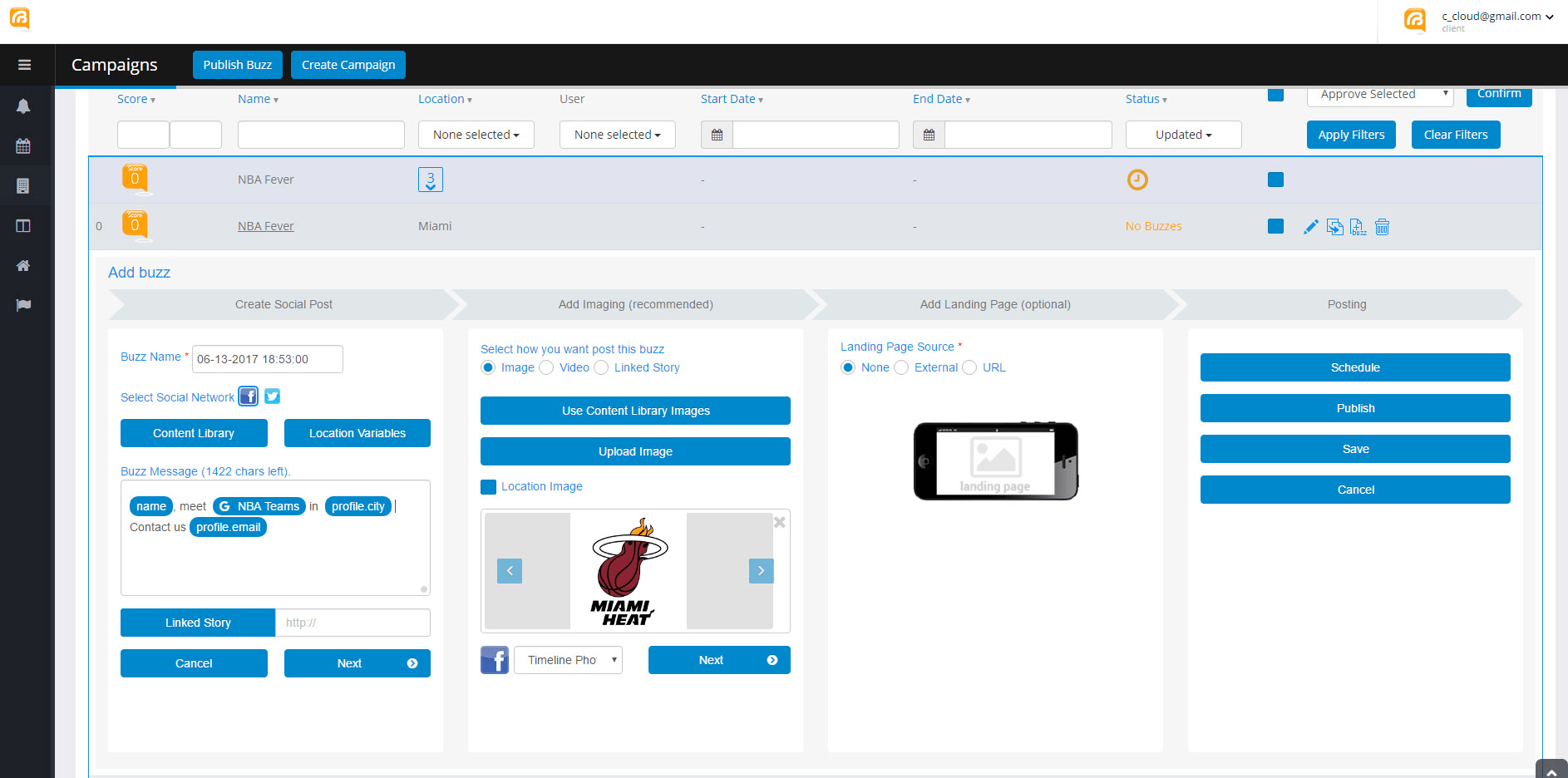Open the Location filter dropdown
The width and height of the screenshot is (1568, 778).
point(476,135)
